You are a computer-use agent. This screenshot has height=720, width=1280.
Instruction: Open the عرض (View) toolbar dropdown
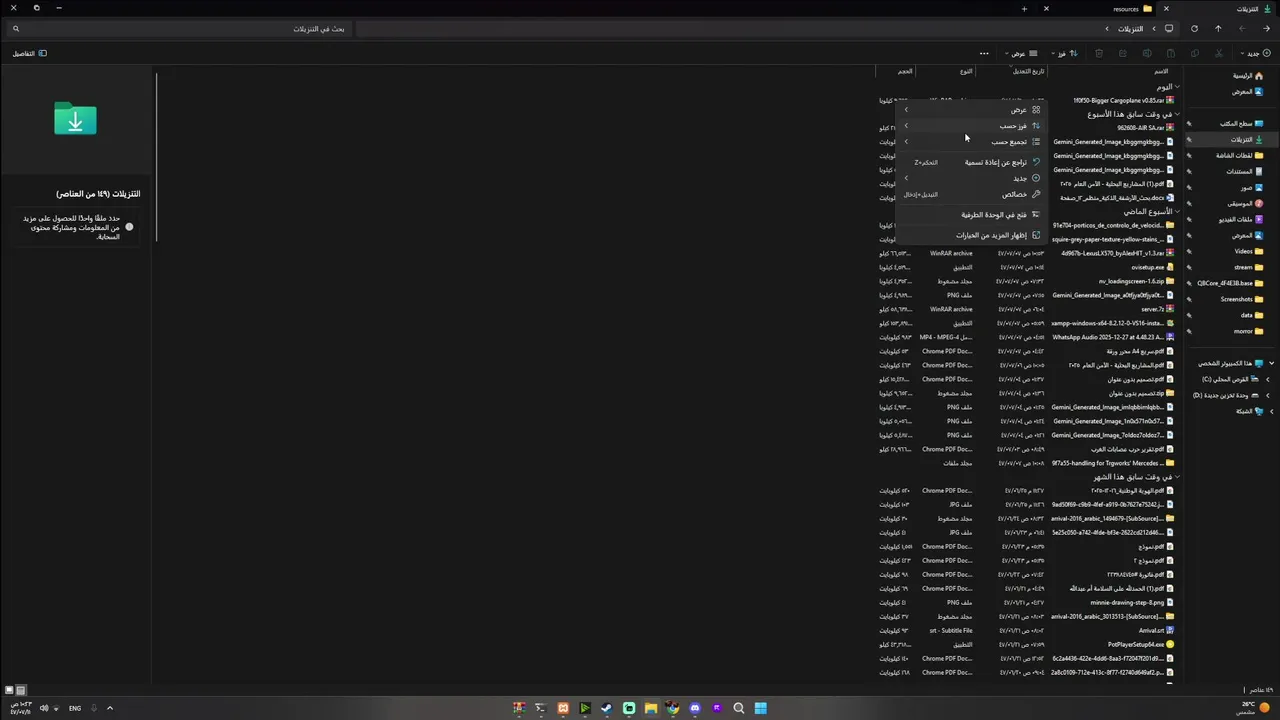1021,53
